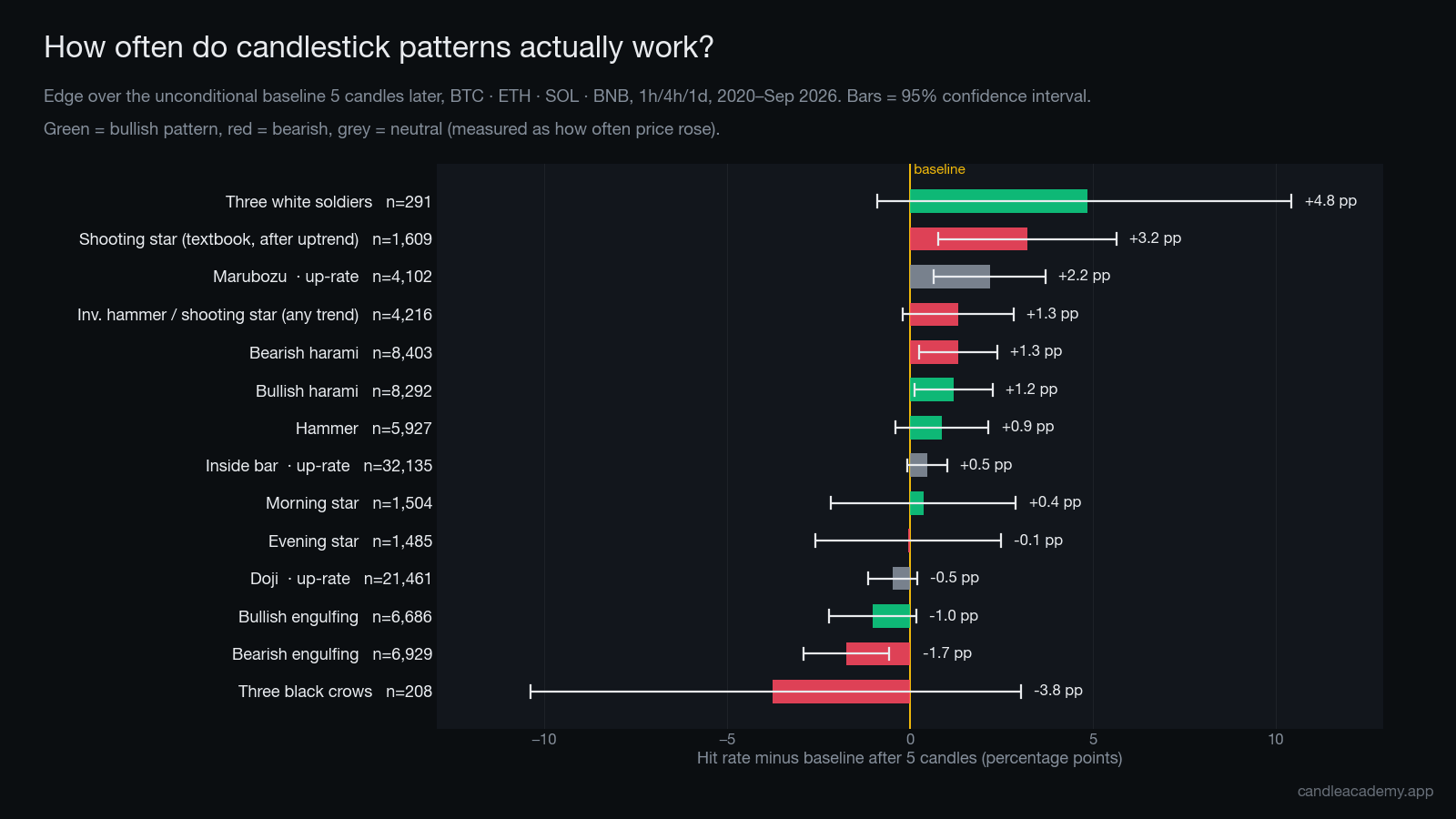This screenshot has height=819, width=1456.
Task: Click the chart title about candlestick patterns
Action: 379,47
